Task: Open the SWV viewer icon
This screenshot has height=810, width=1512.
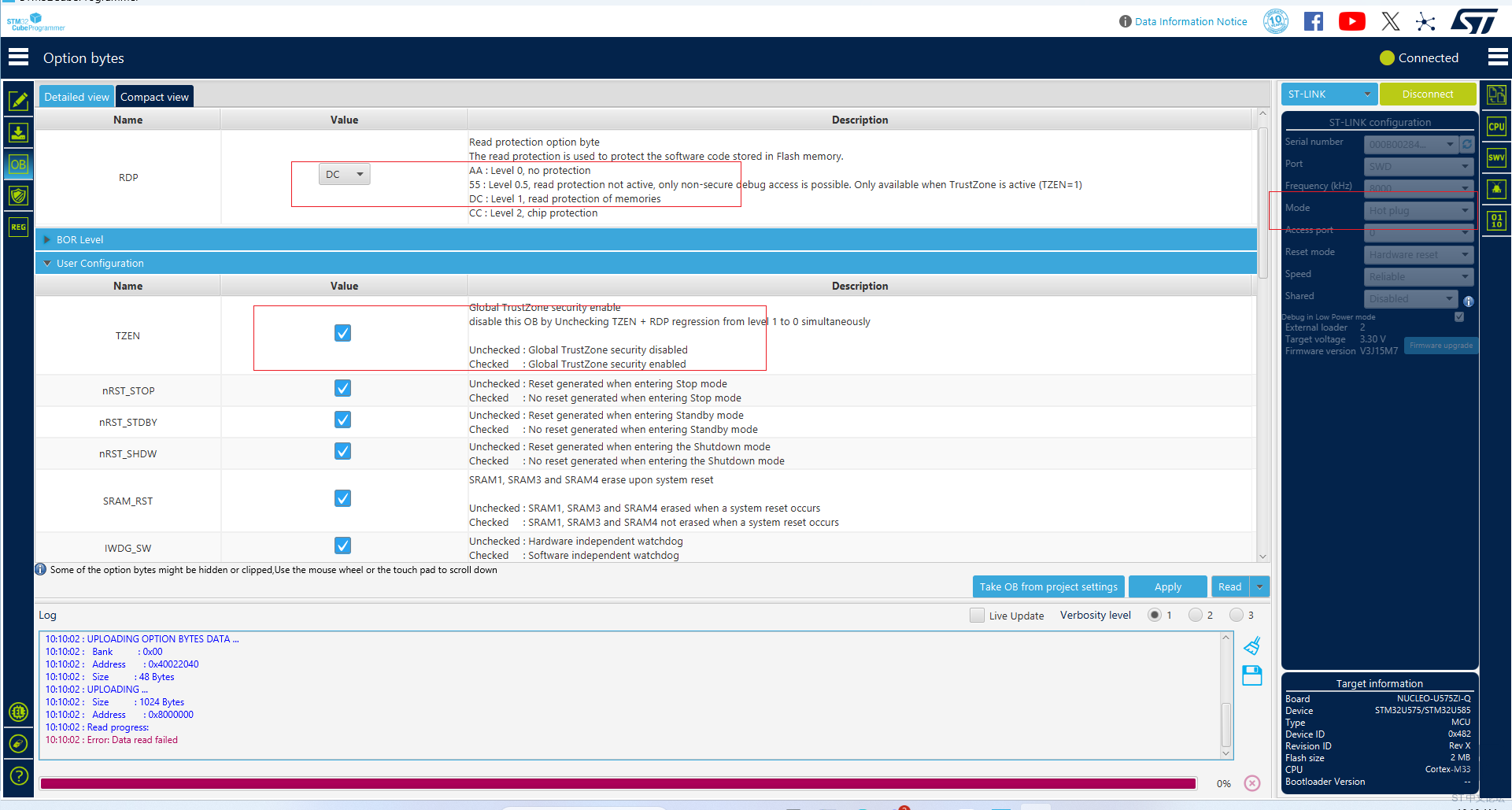Action: (1496, 157)
